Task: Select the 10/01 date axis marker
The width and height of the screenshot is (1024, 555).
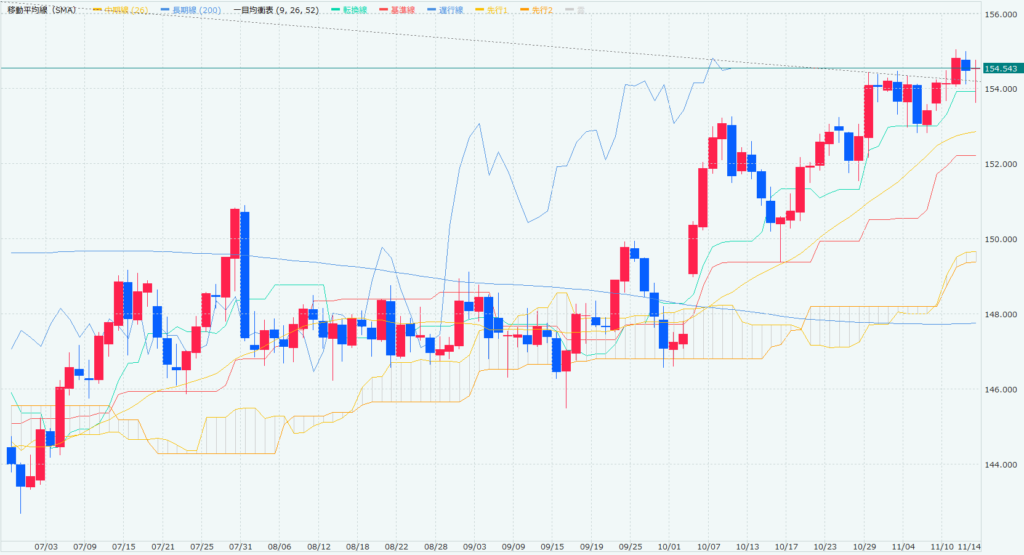Action: click(671, 547)
